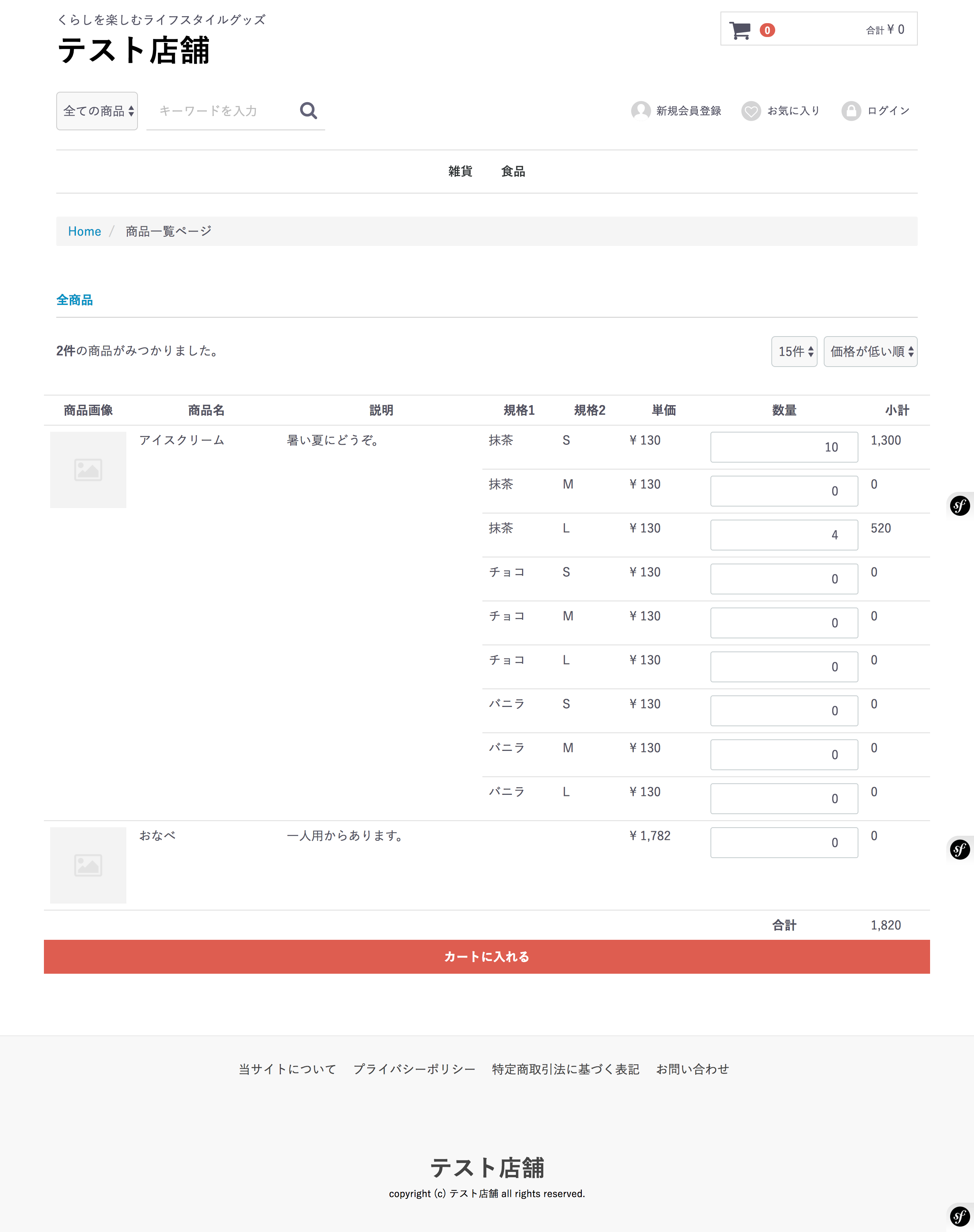Select the 食品 category menu
The width and height of the screenshot is (974, 1232).
tap(513, 171)
